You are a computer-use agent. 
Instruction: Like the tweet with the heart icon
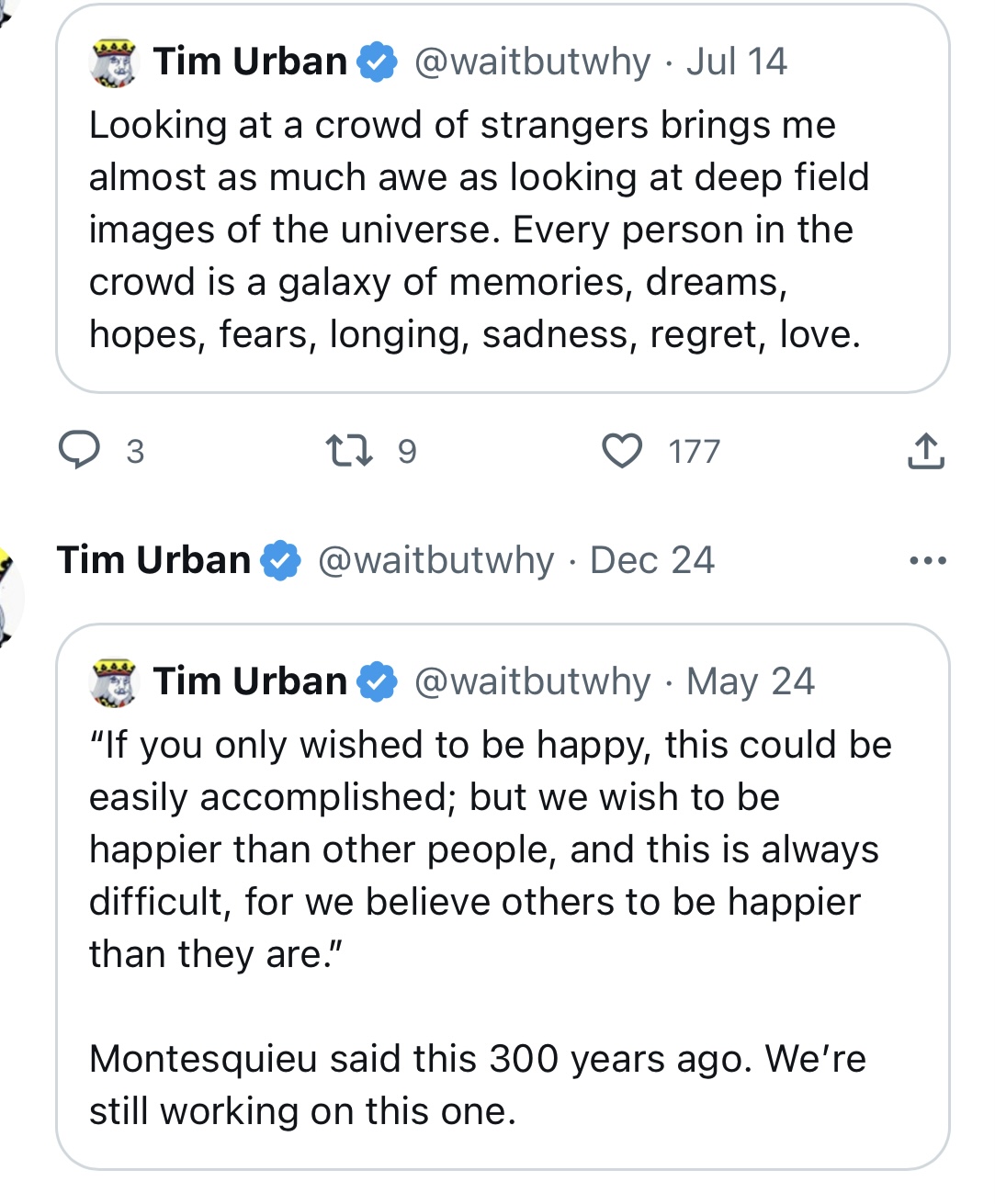click(622, 451)
